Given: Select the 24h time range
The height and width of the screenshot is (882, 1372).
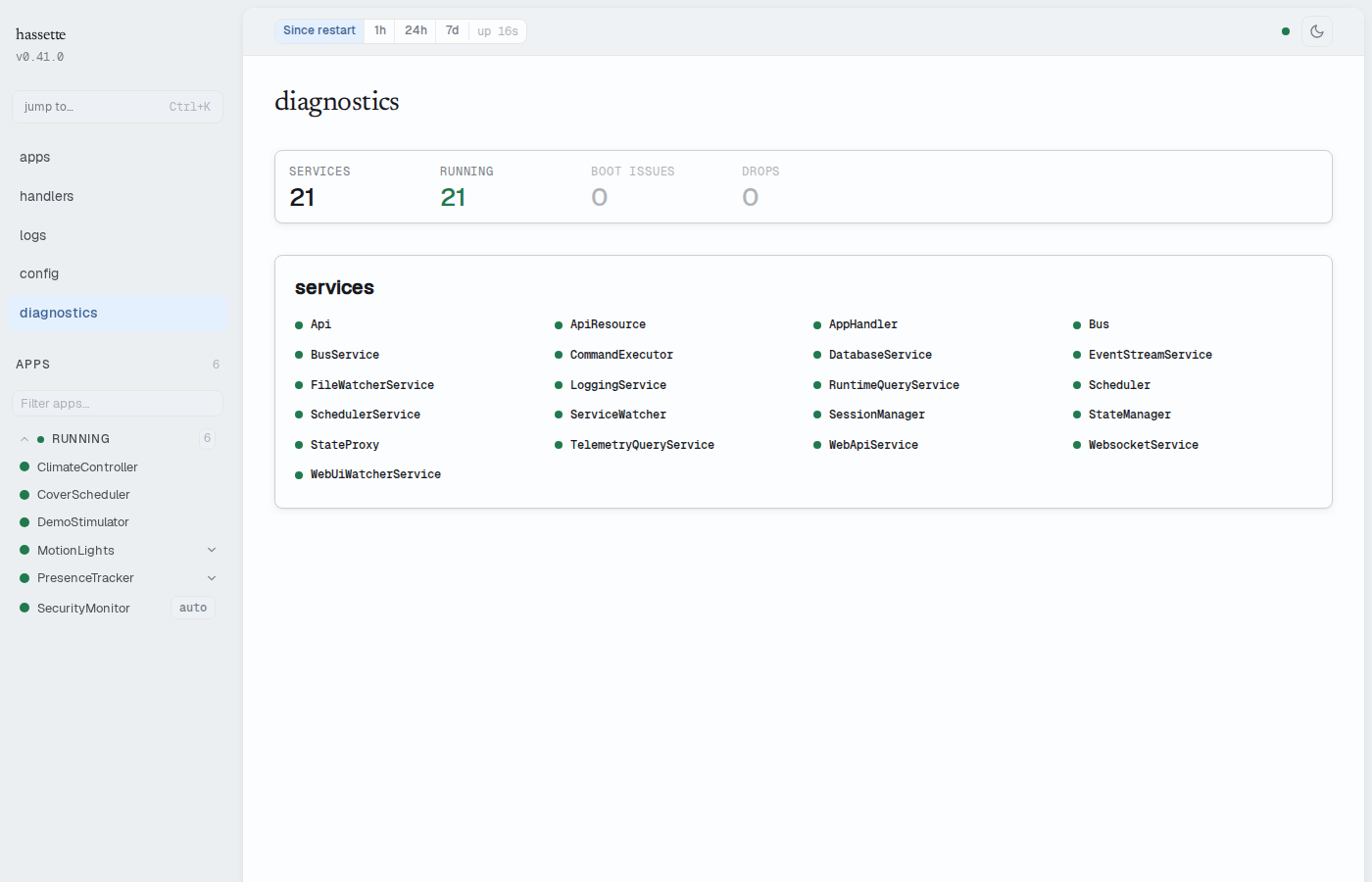Looking at the screenshot, I should (x=416, y=31).
